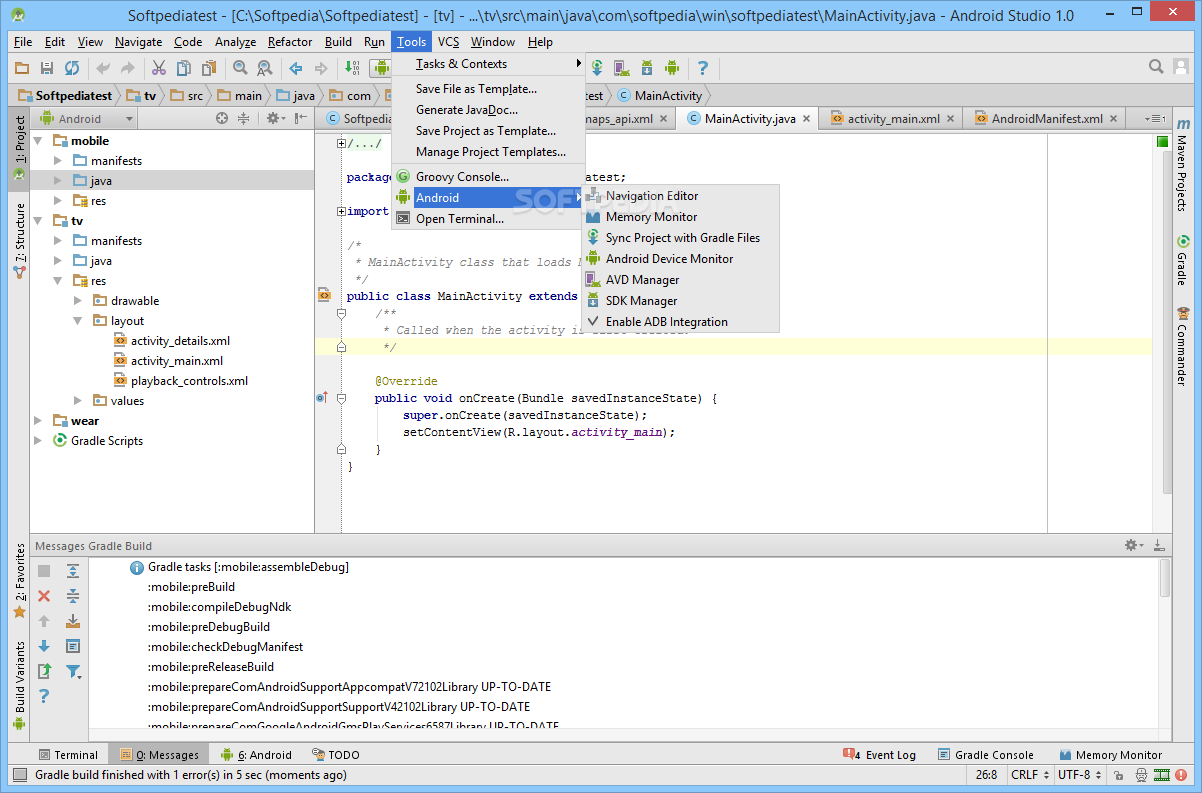Select playback_controls.xml in project tree
Screen dimensions: 1202x793
[189, 381]
